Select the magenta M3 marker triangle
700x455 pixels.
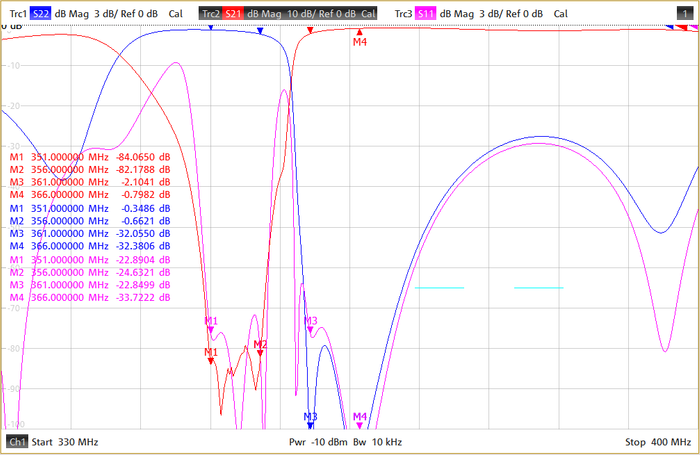pos(310,332)
